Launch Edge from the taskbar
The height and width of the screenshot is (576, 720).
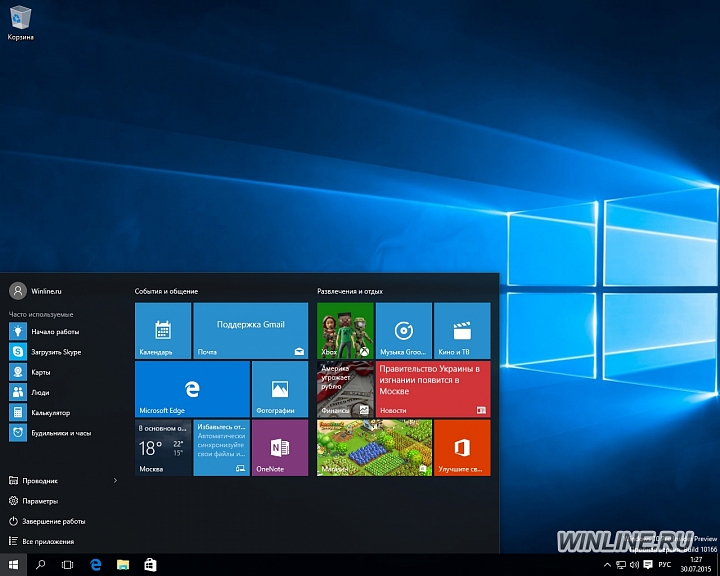coord(96,565)
